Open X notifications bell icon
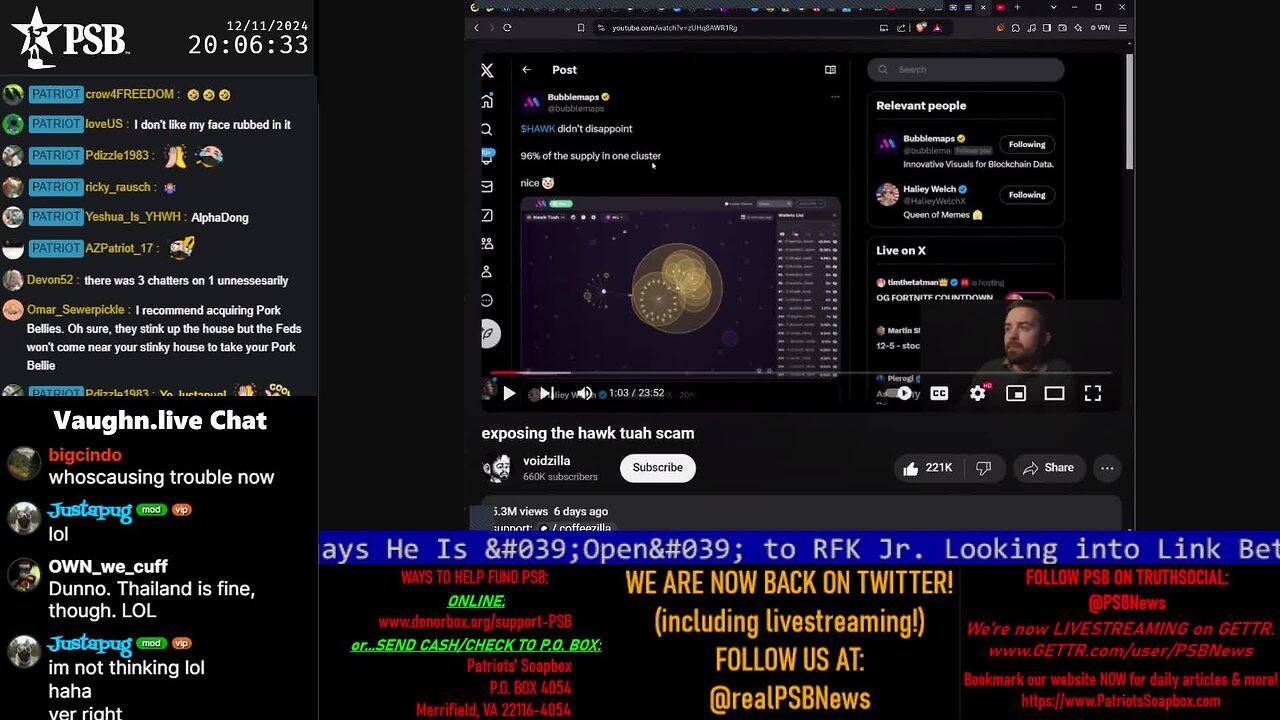 (487, 157)
